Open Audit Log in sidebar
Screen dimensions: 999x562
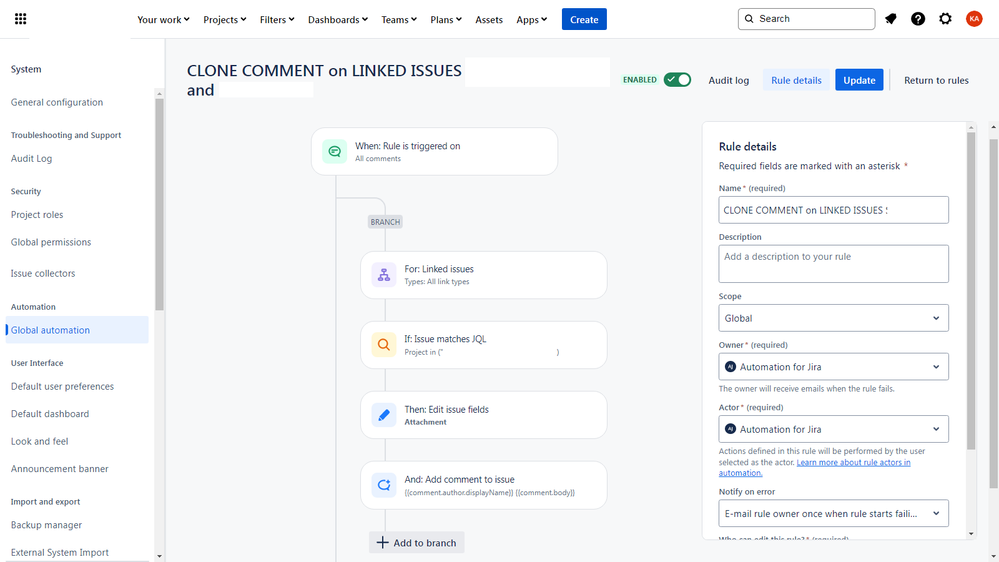[x=31, y=158]
